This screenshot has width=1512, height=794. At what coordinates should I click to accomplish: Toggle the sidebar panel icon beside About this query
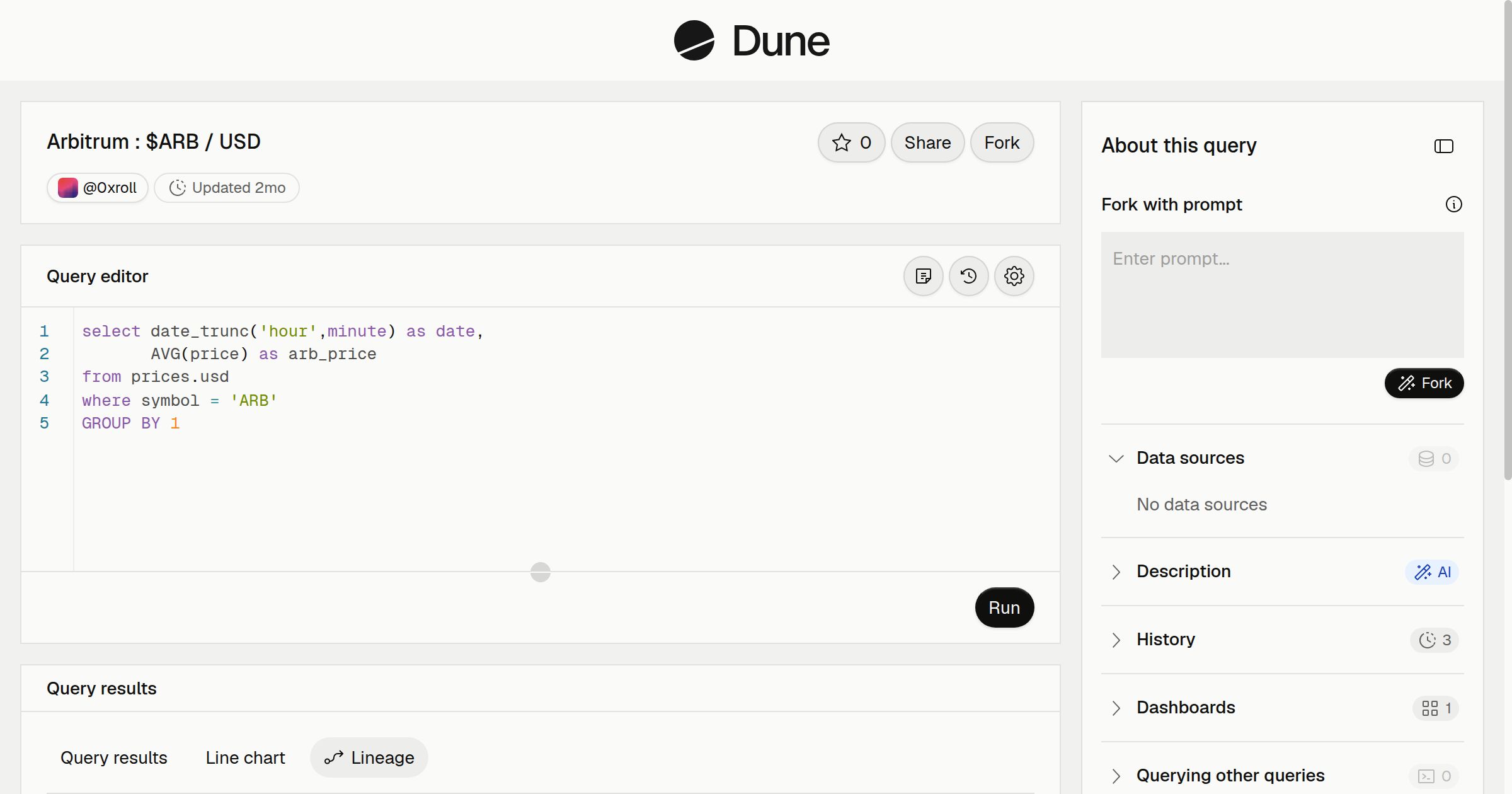[1443, 146]
